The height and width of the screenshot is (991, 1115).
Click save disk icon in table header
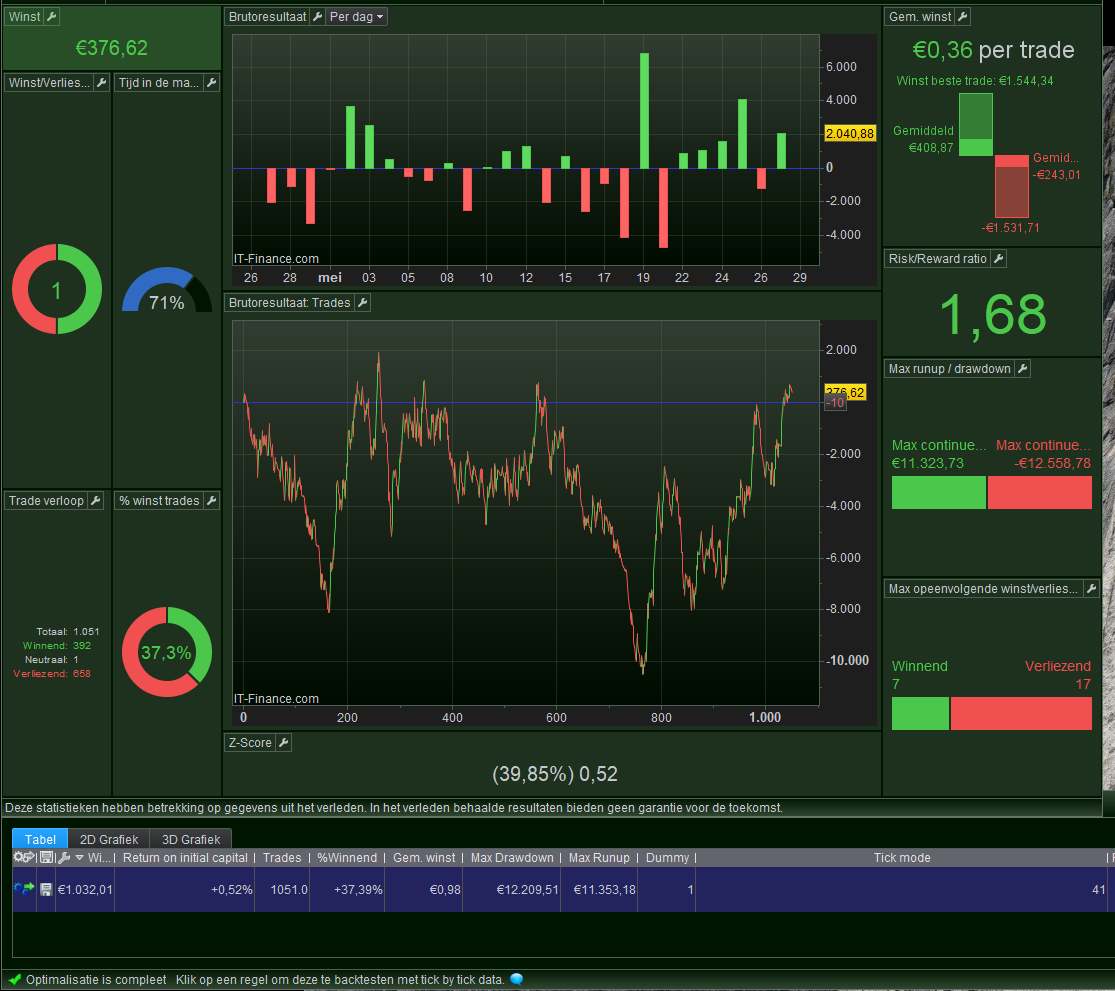pyautogui.click(x=47, y=857)
